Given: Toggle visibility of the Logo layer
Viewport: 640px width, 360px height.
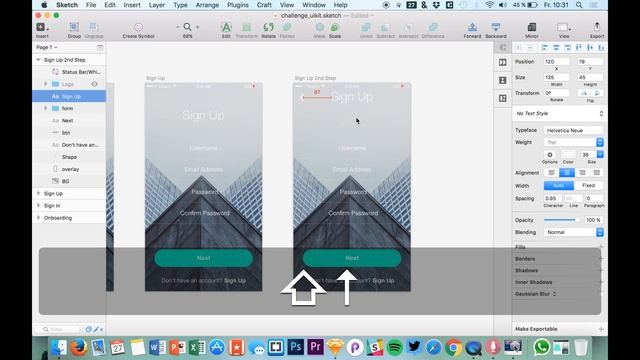Looking at the screenshot, I should coord(94,84).
